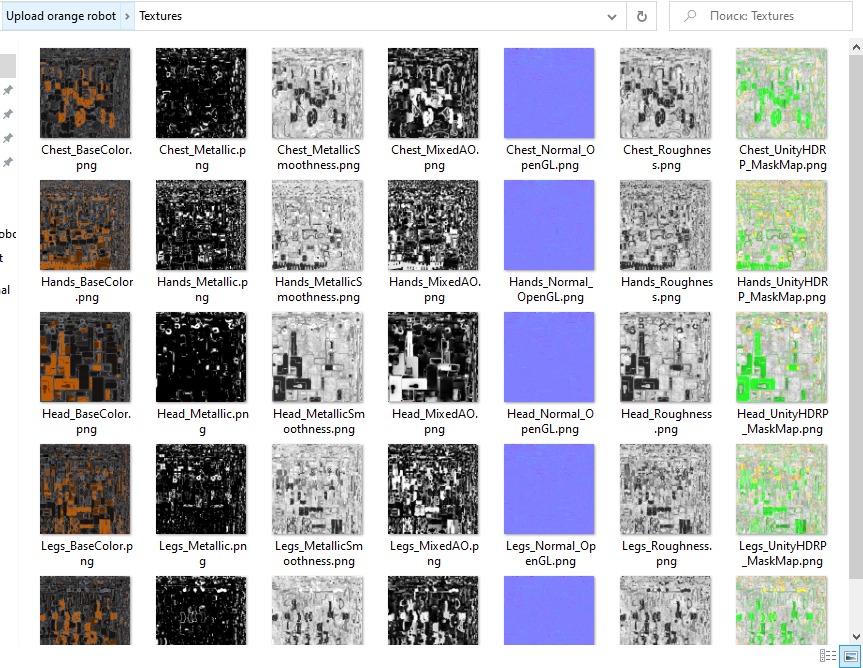Select Hands_BaseColor.png thumbnail
Screen dimensions: 863x668
[x=85, y=225]
